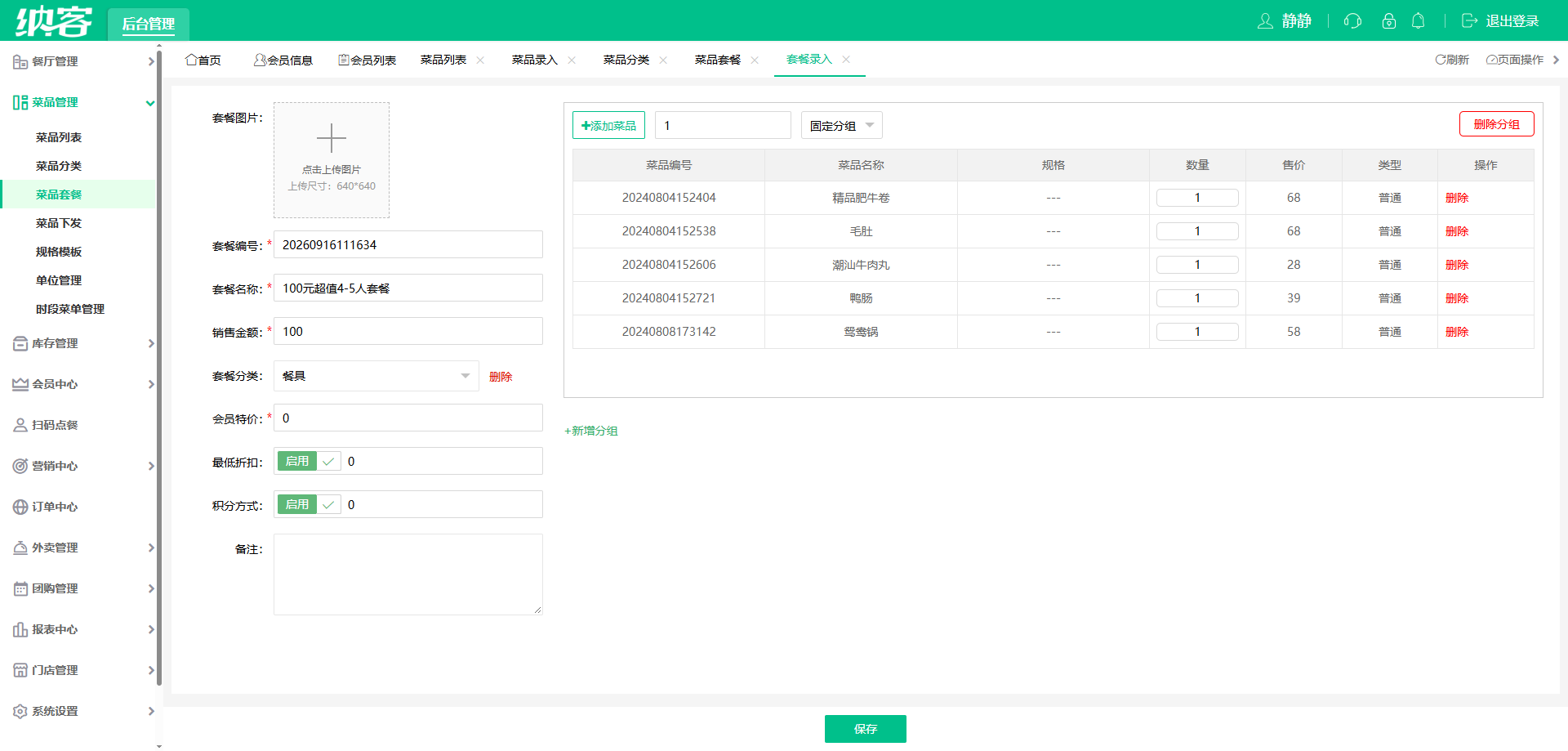Viewport: 1568px width, 751px height.
Task: Collapse the 菜品管理 sidebar menu
Action: [150, 102]
